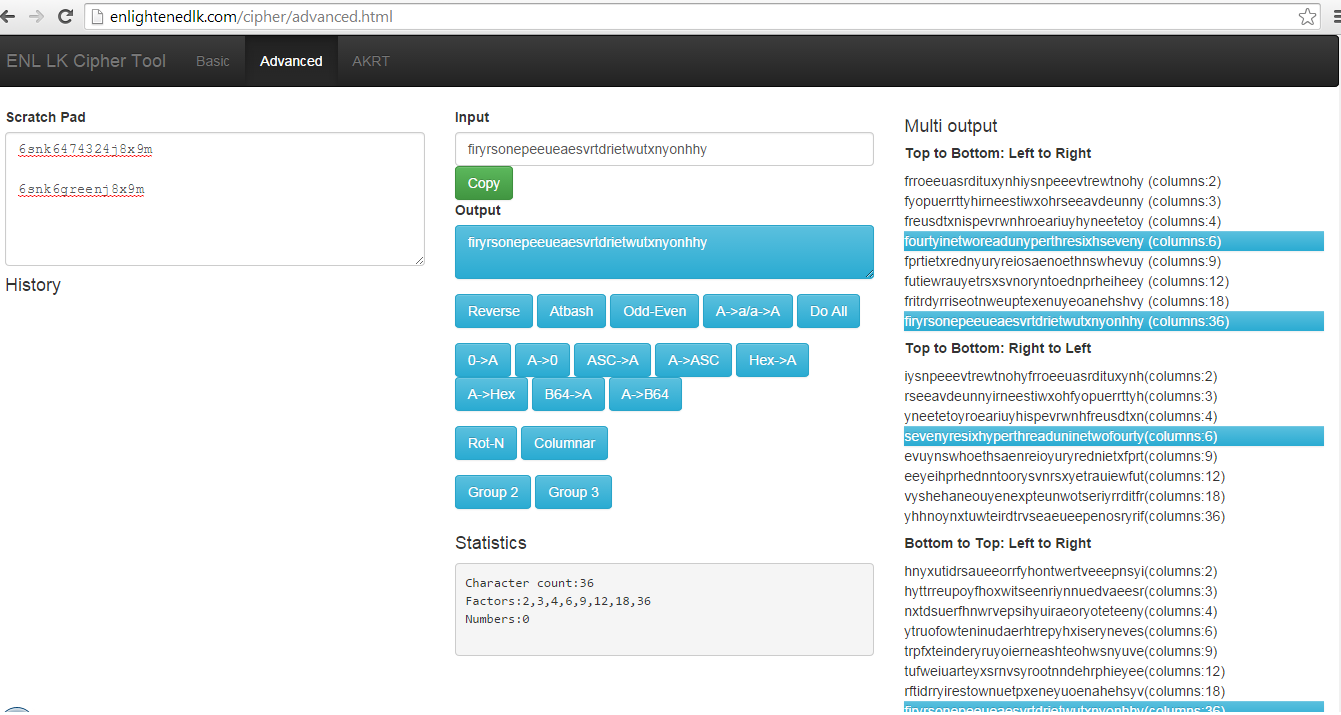Open the AKRT tab
1341x715 pixels.
tap(371, 61)
